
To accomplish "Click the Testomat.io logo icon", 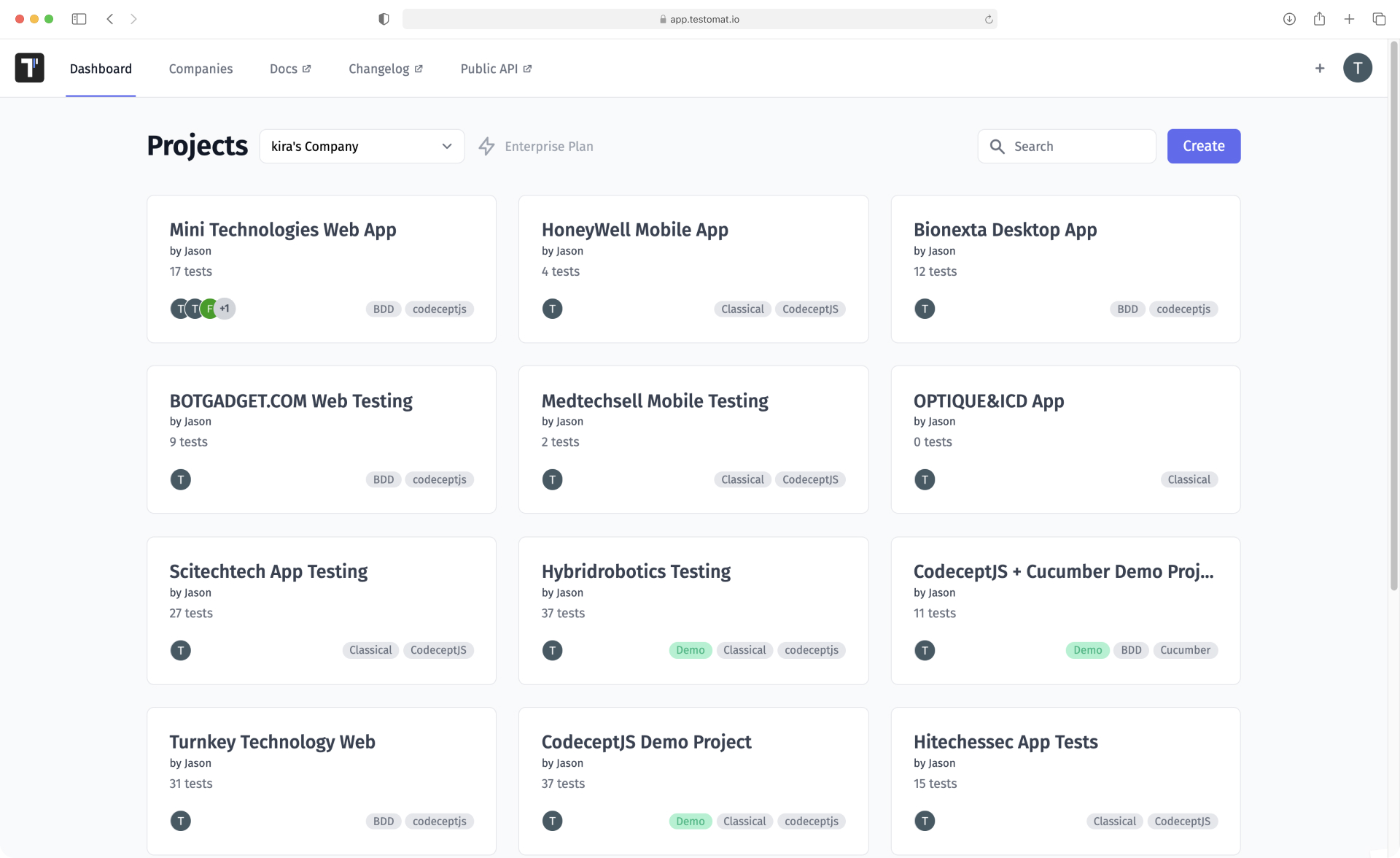I will point(28,68).
